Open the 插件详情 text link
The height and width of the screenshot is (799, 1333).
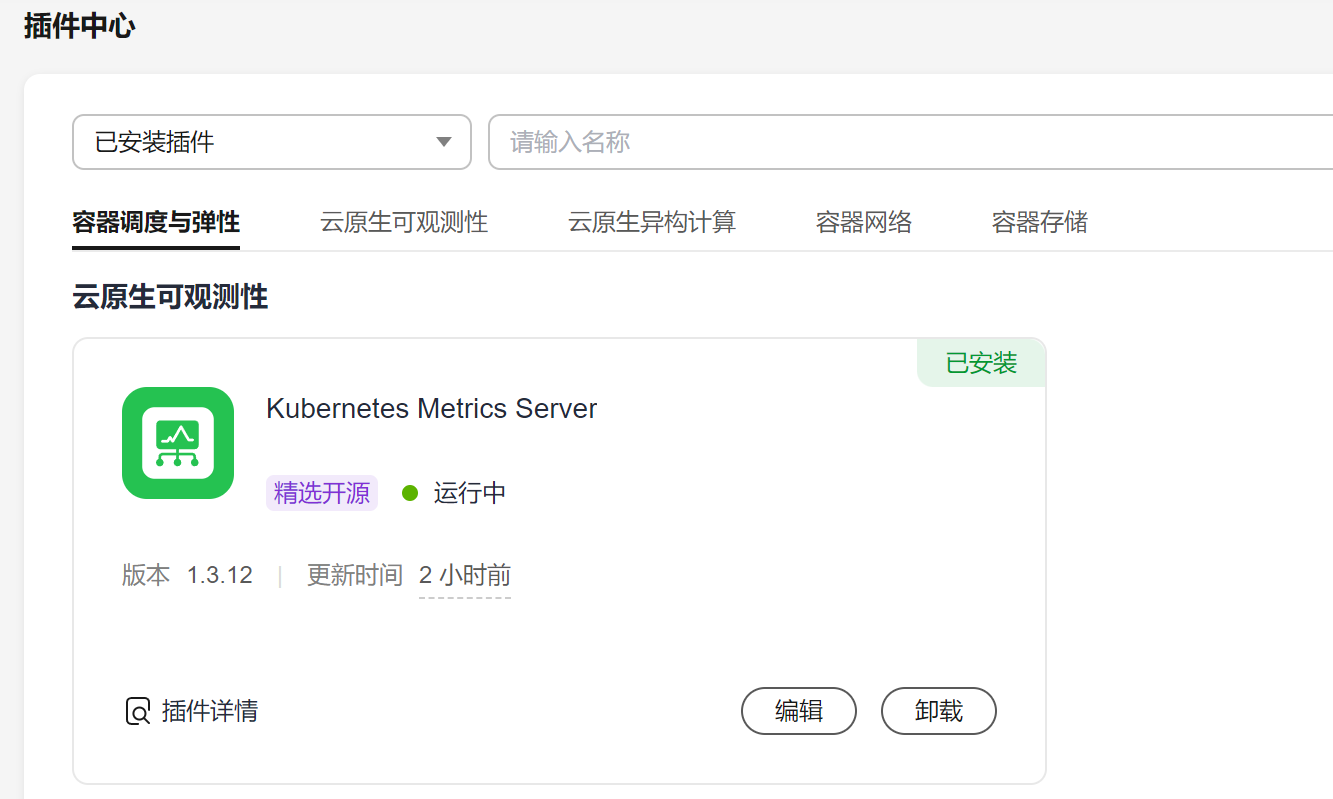click(x=210, y=712)
